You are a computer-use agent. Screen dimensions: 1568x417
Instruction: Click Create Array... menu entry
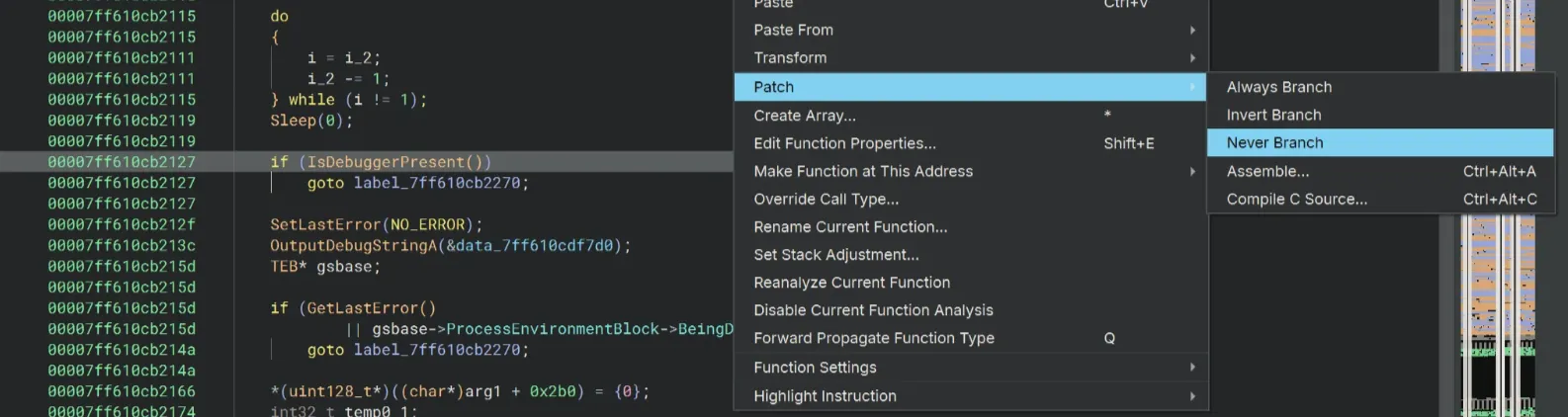click(805, 116)
